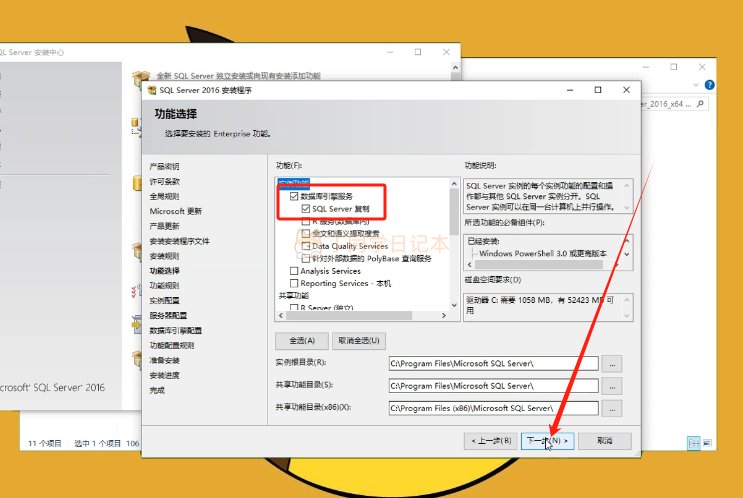
Task: Click the File Explorer search box
Action: click(x=674, y=104)
